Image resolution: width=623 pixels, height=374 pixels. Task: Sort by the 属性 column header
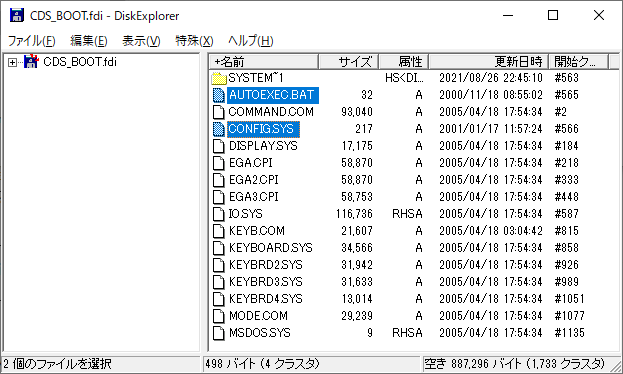[404, 62]
